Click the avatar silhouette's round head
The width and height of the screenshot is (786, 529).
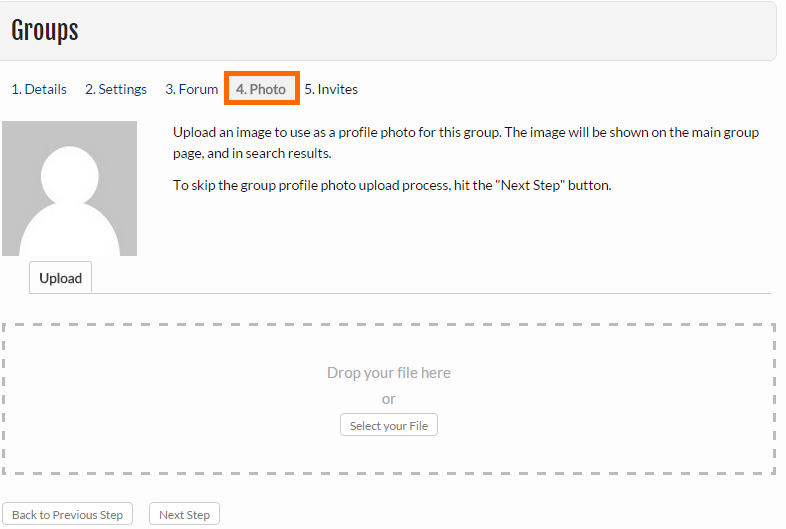(x=69, y=175)
